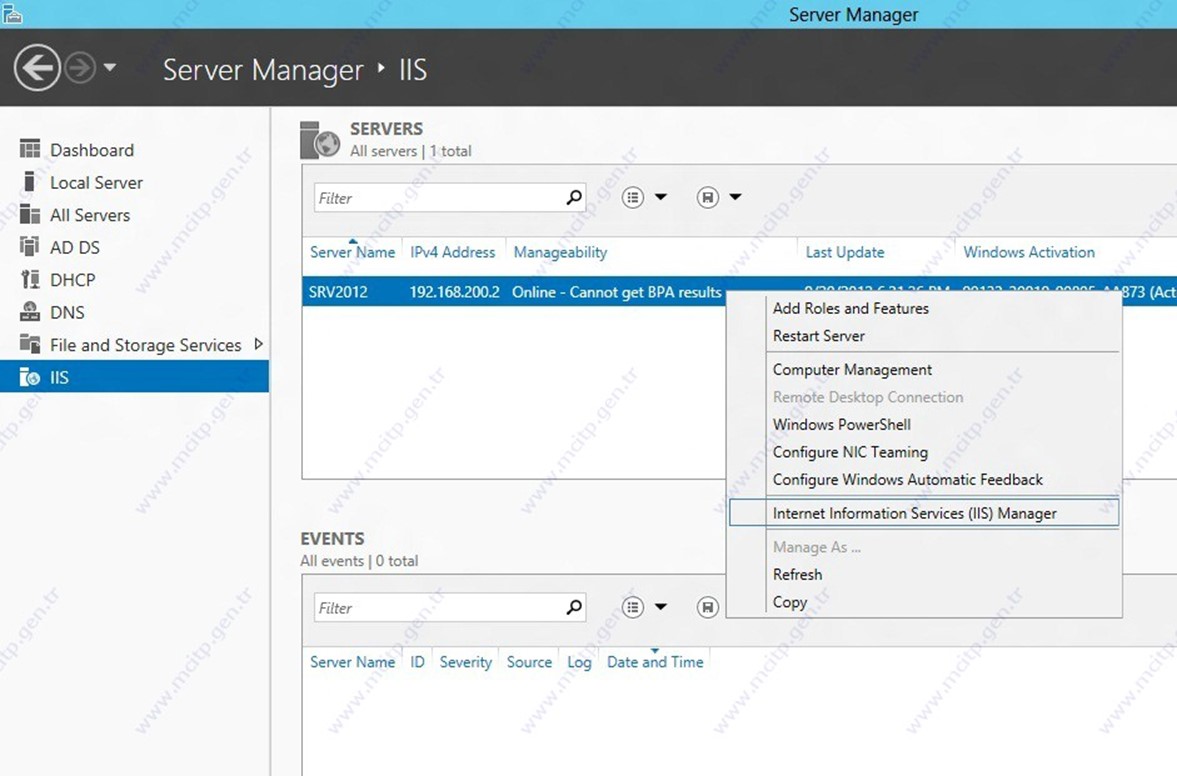Expand File and Storage Services submenu arrow
Viewport: 1177px width, 776px height.
pos(258,344)
